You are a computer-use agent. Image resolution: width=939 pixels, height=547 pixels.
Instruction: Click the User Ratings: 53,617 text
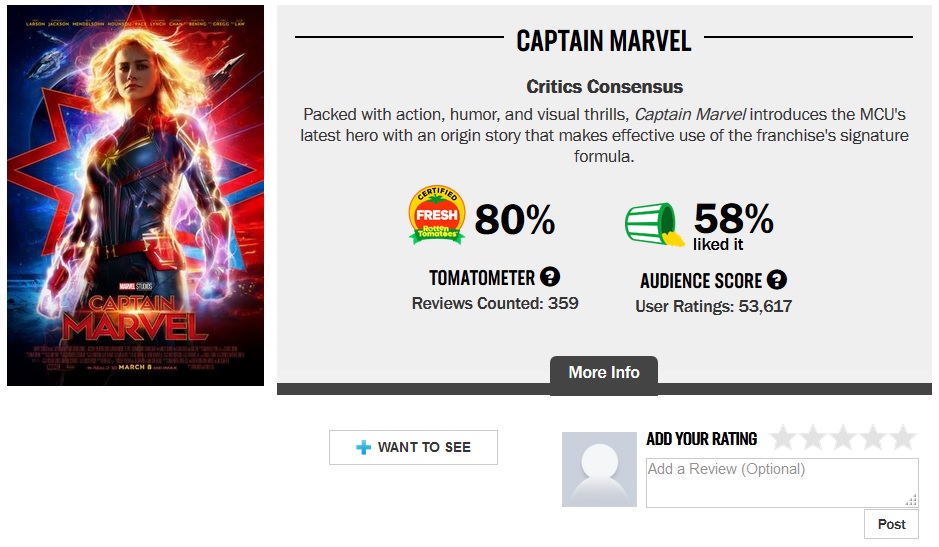tap(713, 306)
